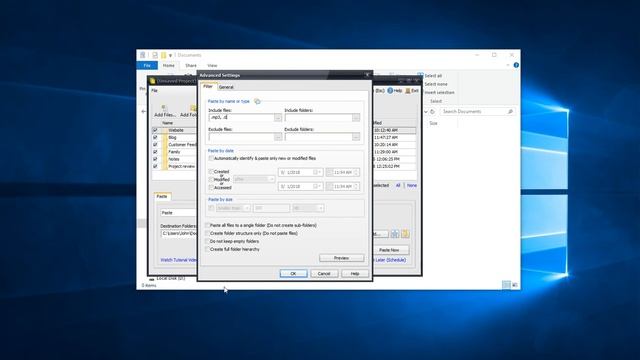Click into the Include files input field
Image resolution: width=640 pixels, height=360 pixels.
click(x=241, y=118)
